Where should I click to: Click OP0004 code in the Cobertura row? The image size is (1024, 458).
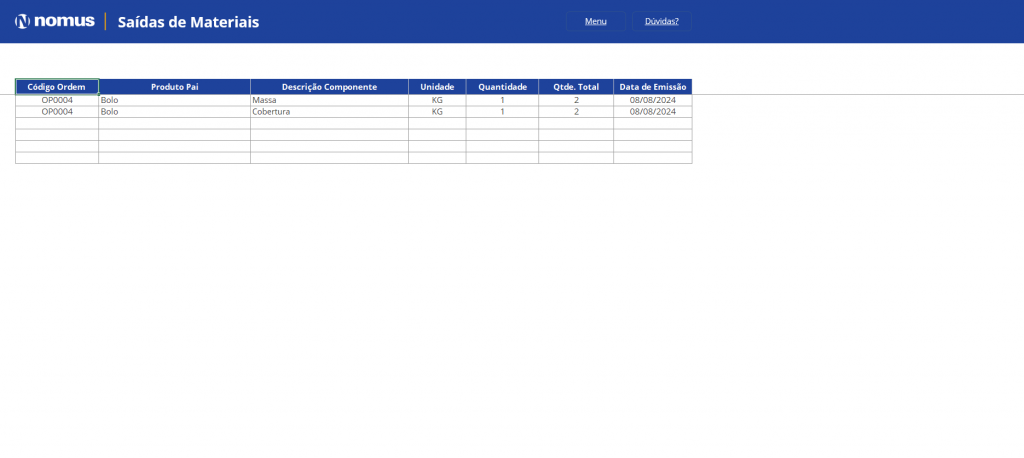pos(57,112)
